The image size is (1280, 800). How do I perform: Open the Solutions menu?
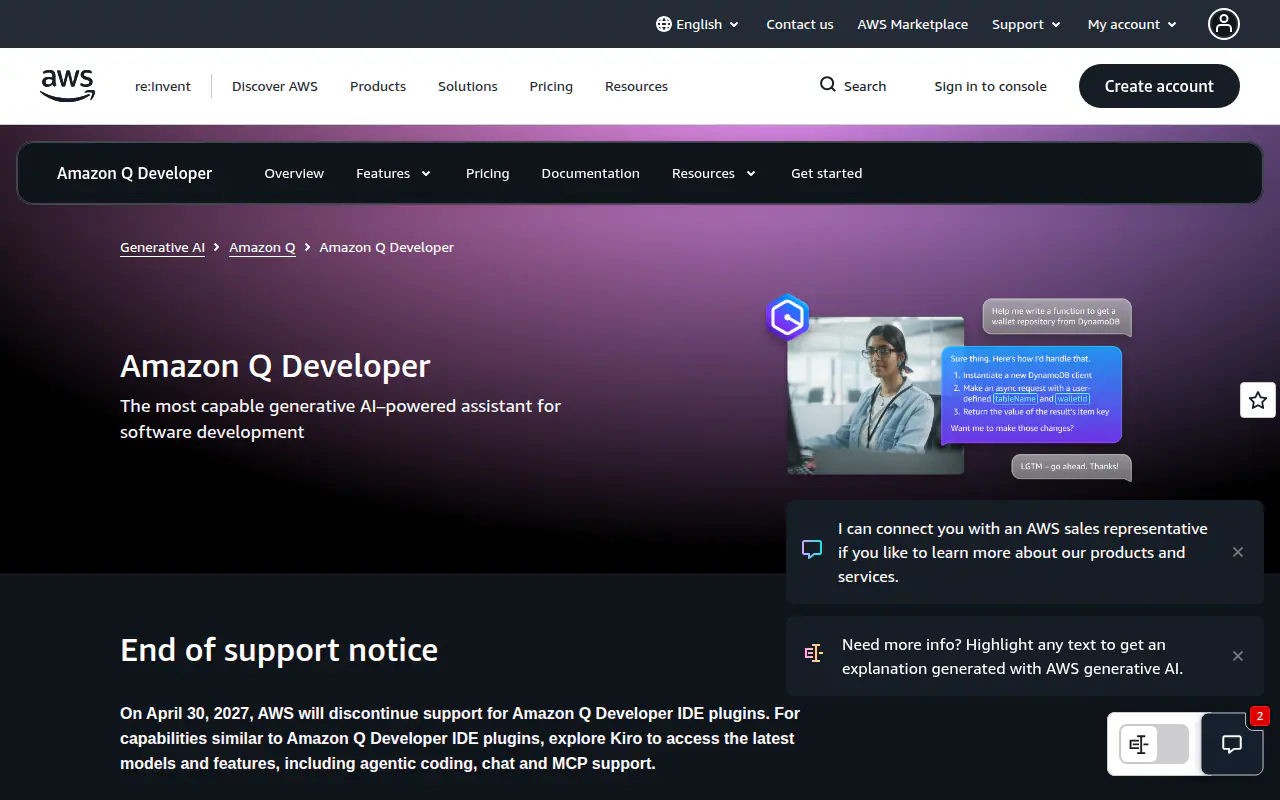click(x=467, y=86)
